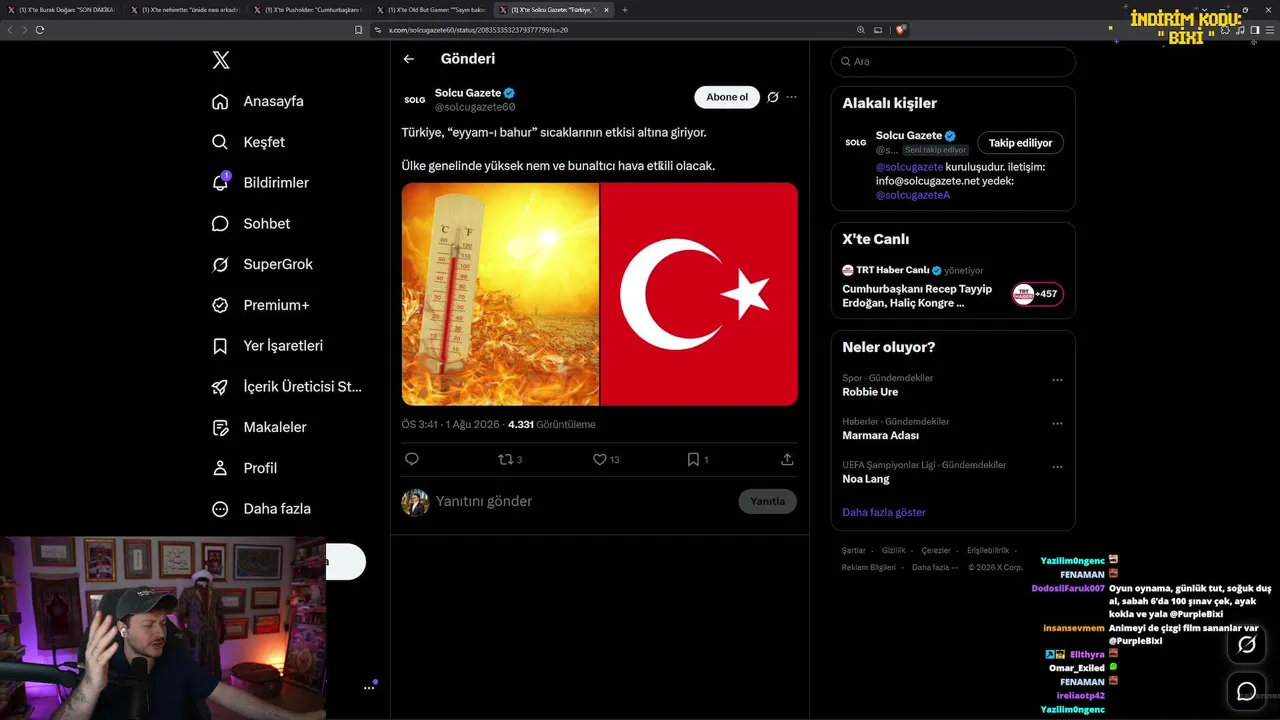This screenshot has height=720, width=1280.
Task: Open Premium+ subscription page
Action: click(x=260, y=305)
